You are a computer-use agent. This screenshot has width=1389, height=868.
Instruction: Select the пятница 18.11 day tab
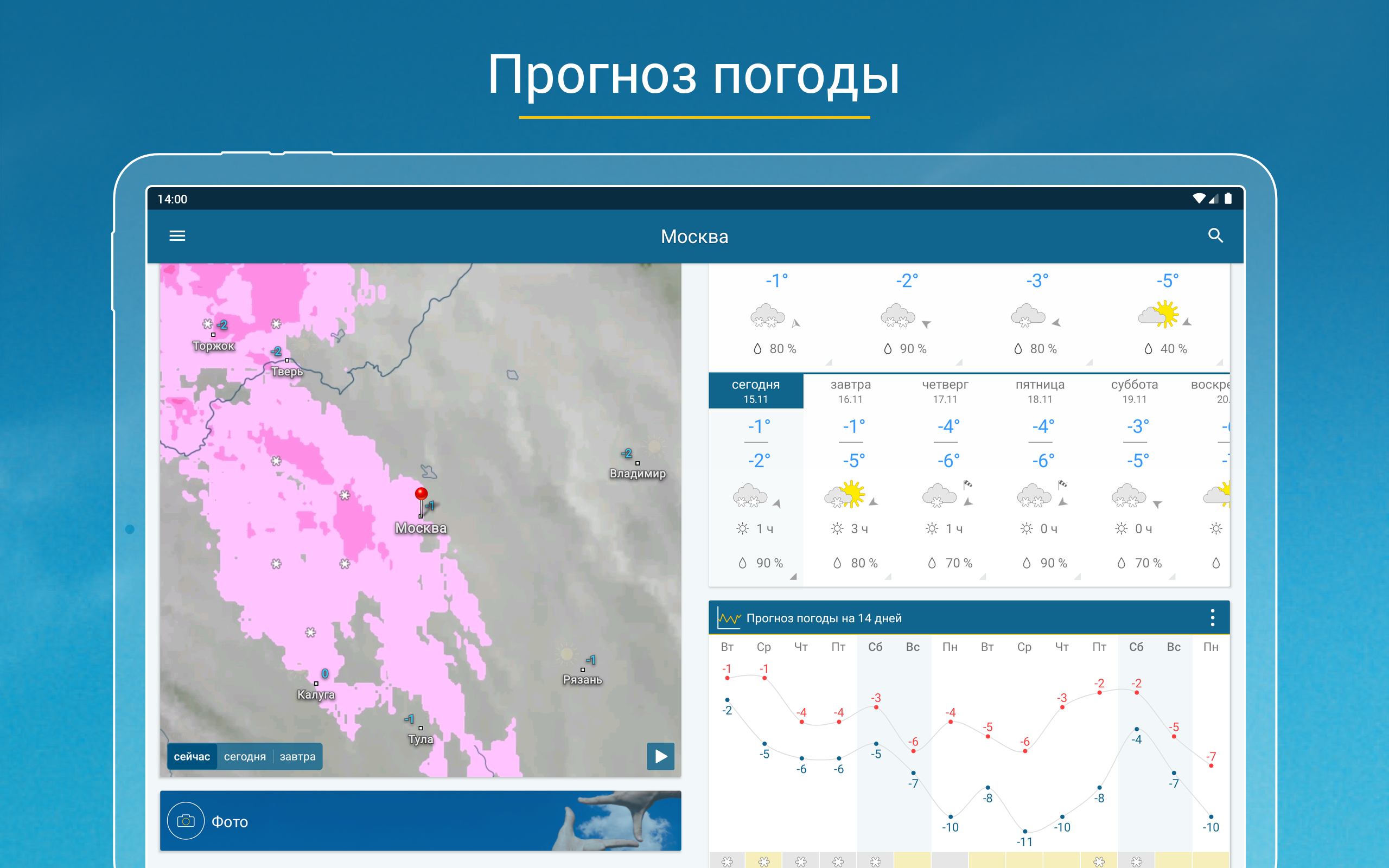(x=1040, y=391)
